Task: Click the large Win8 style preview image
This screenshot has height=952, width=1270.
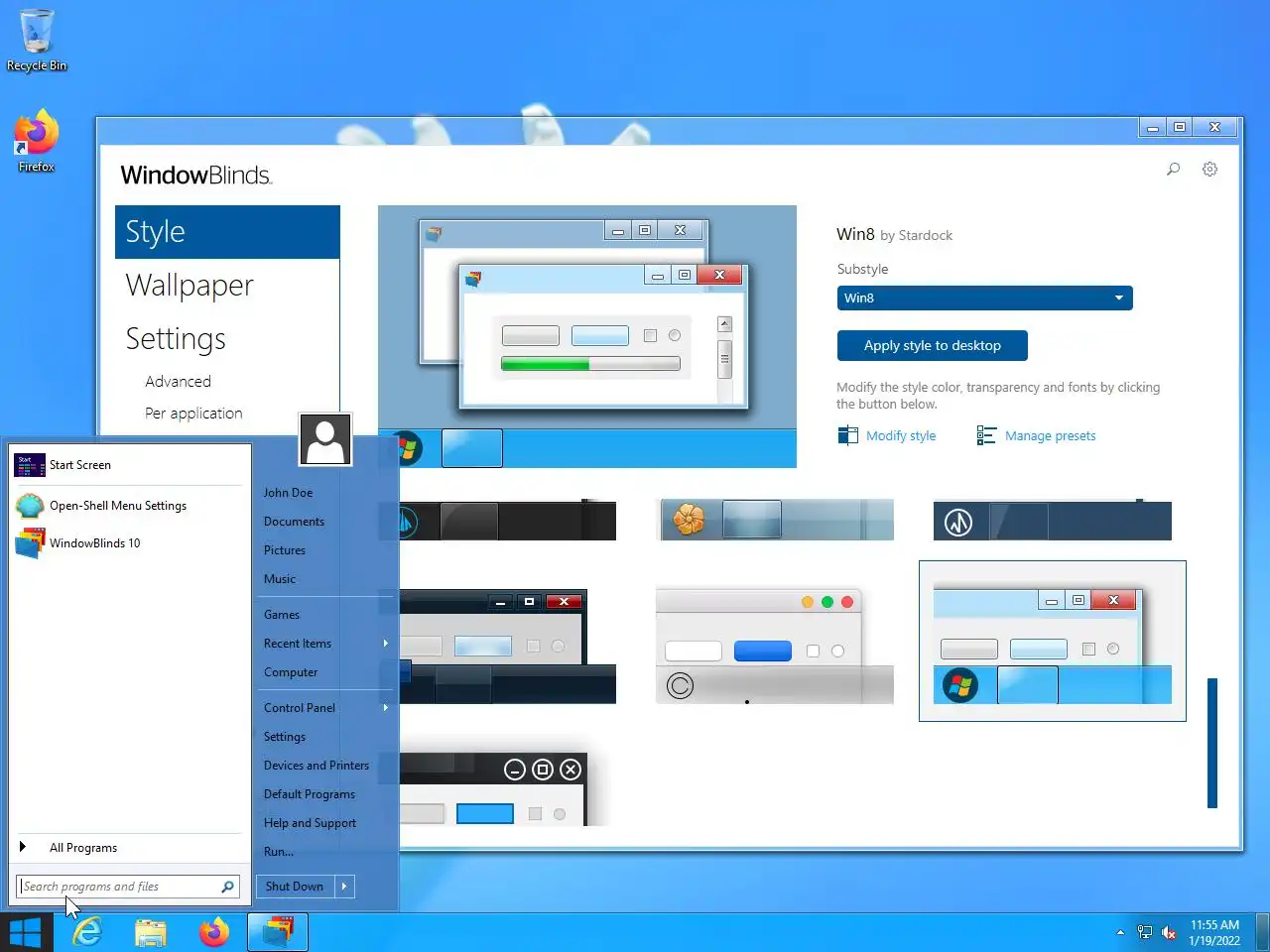Action: pyautogui.click(x=587, y=337)
